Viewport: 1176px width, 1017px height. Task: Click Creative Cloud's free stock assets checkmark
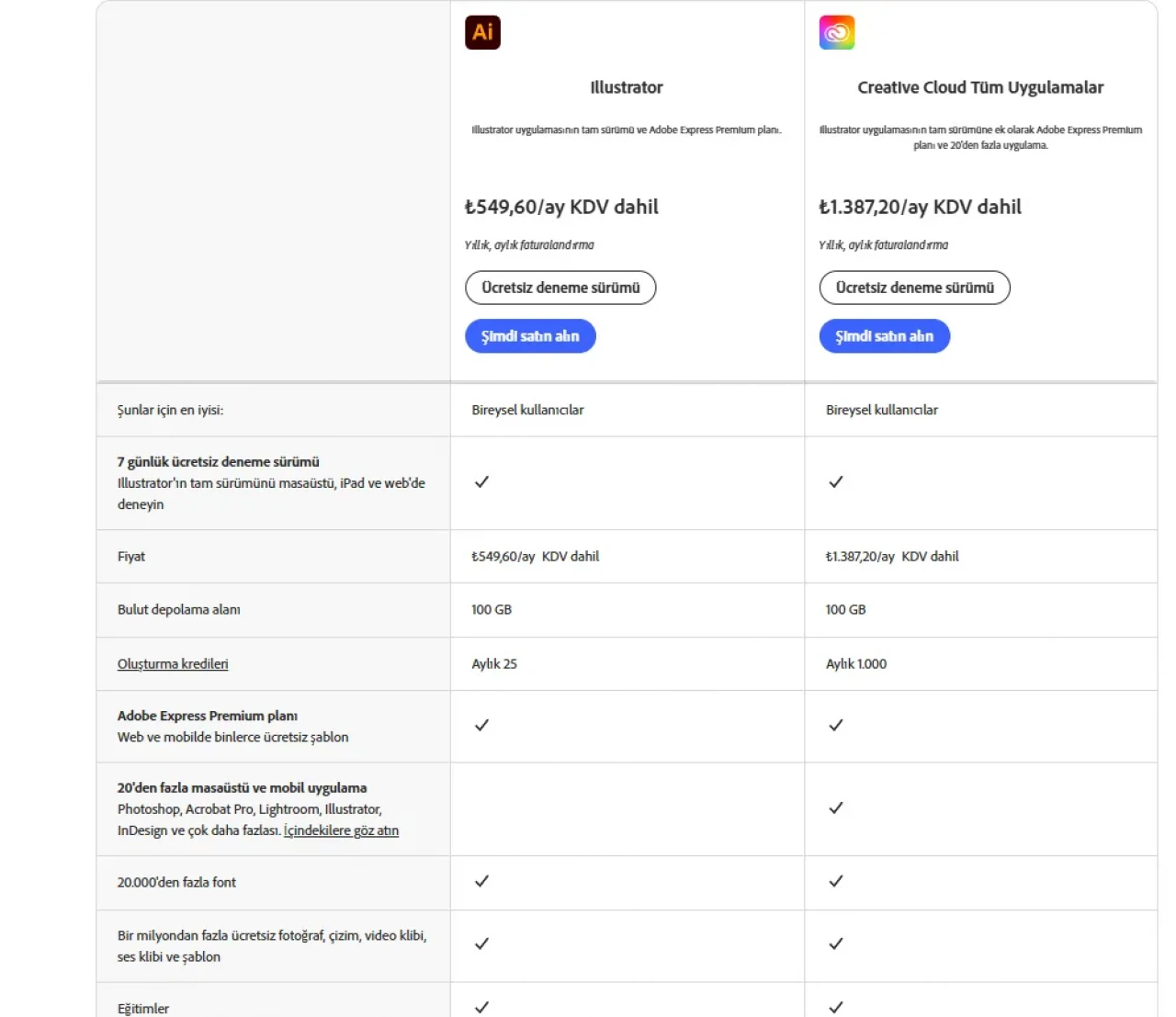835,944
